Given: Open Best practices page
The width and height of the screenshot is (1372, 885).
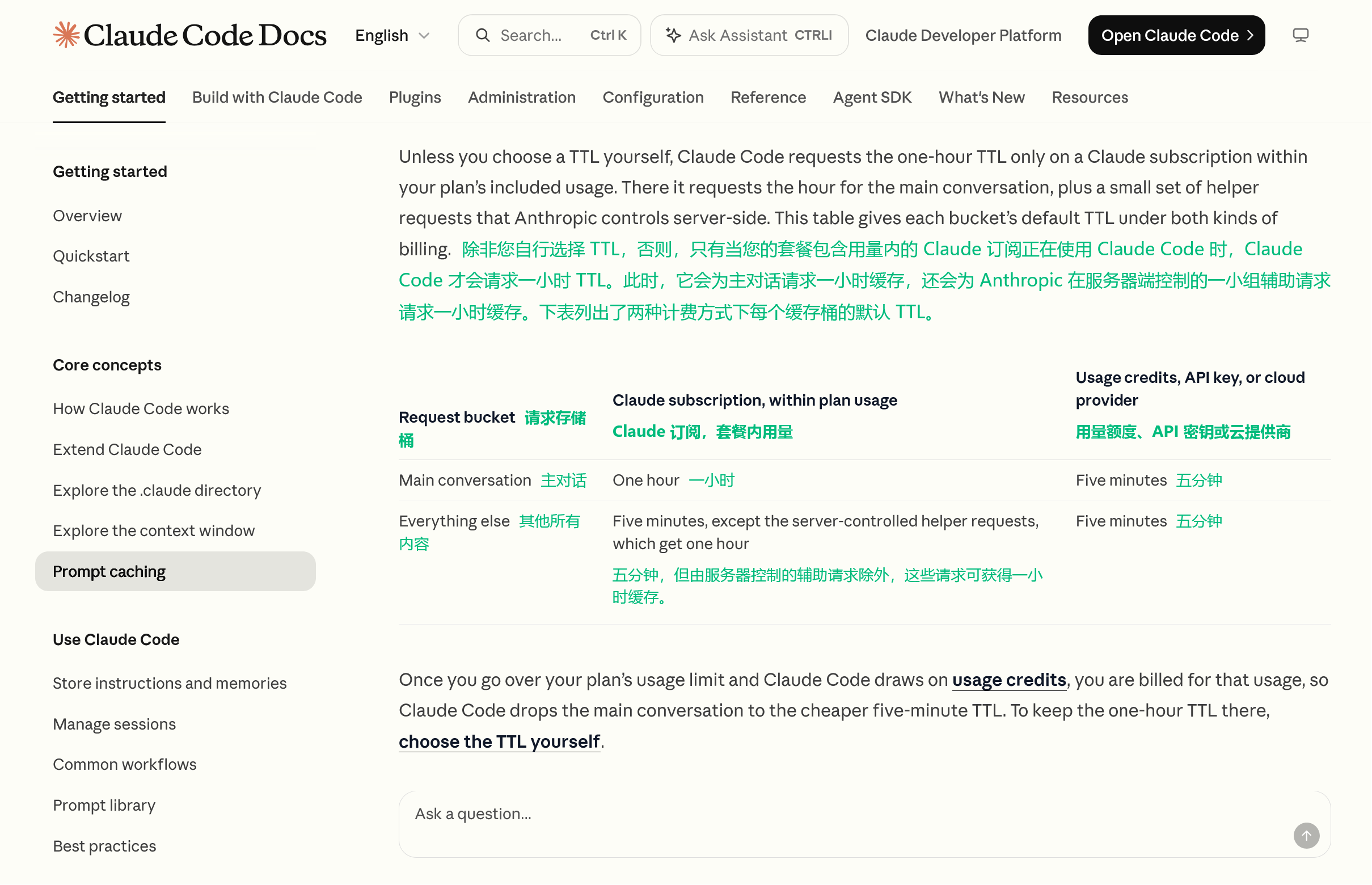Looking at the screenshot, I should (104, 846).
